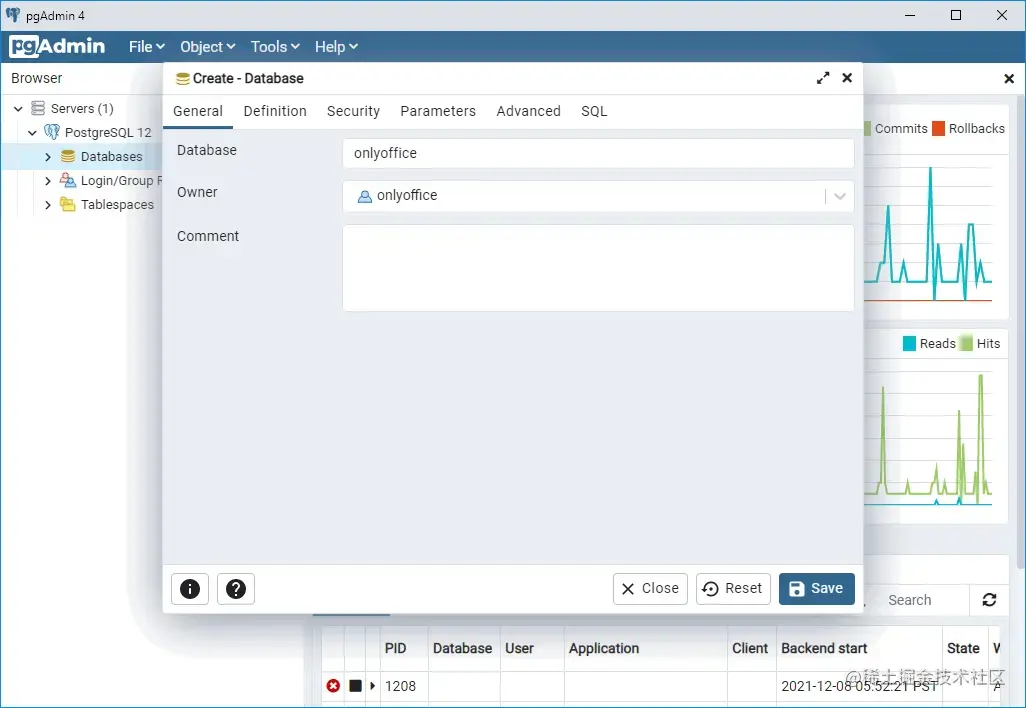1026x708 pixels.
Task: Click the Reads legend color swatch
Action: [909, 344]
